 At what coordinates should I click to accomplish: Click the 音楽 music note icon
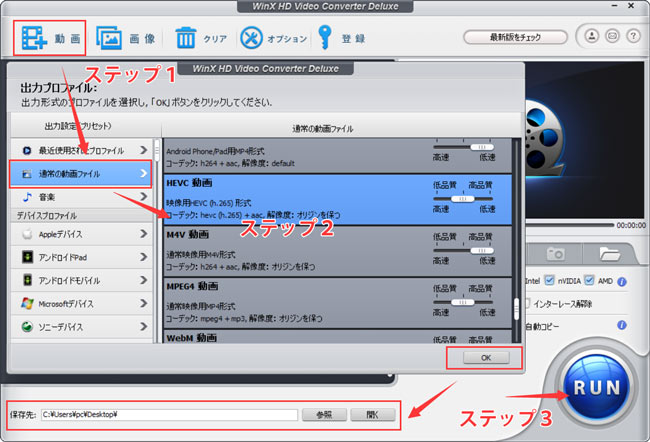[x=27, y=197]
